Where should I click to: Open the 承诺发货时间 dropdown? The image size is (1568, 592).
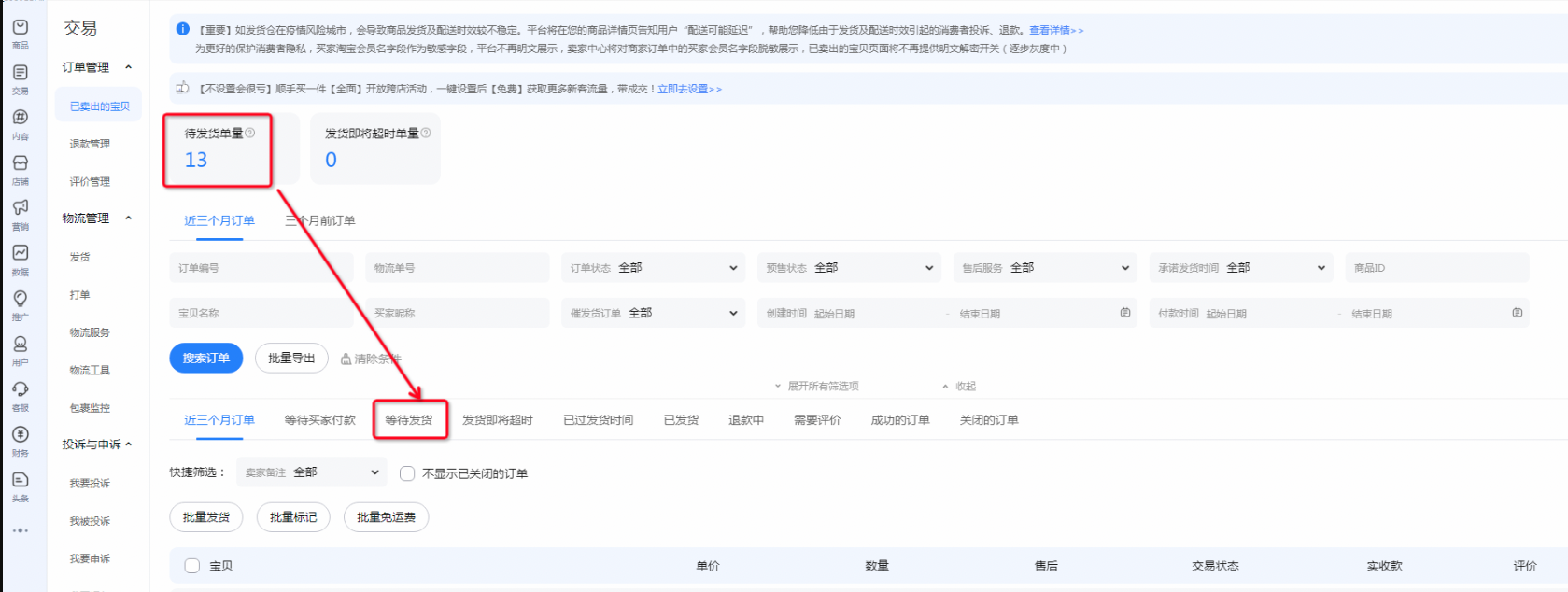point(1241,268)
